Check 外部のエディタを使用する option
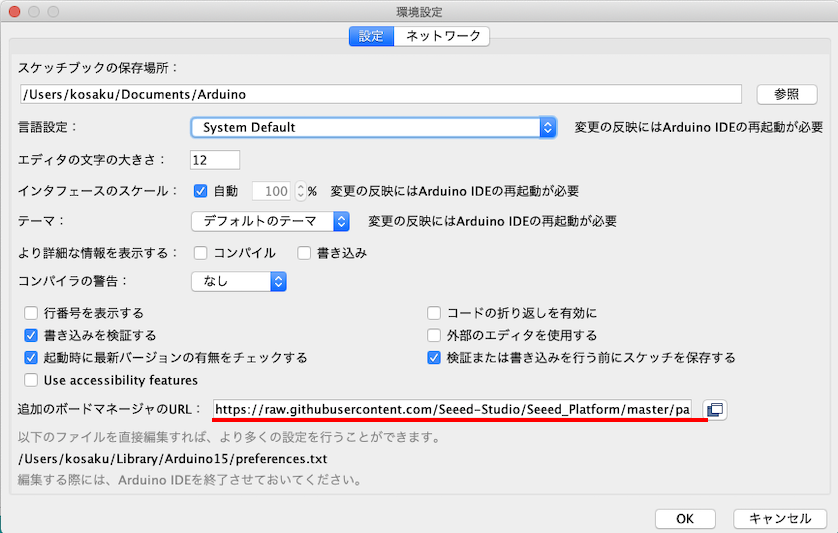 pos(434,335)
